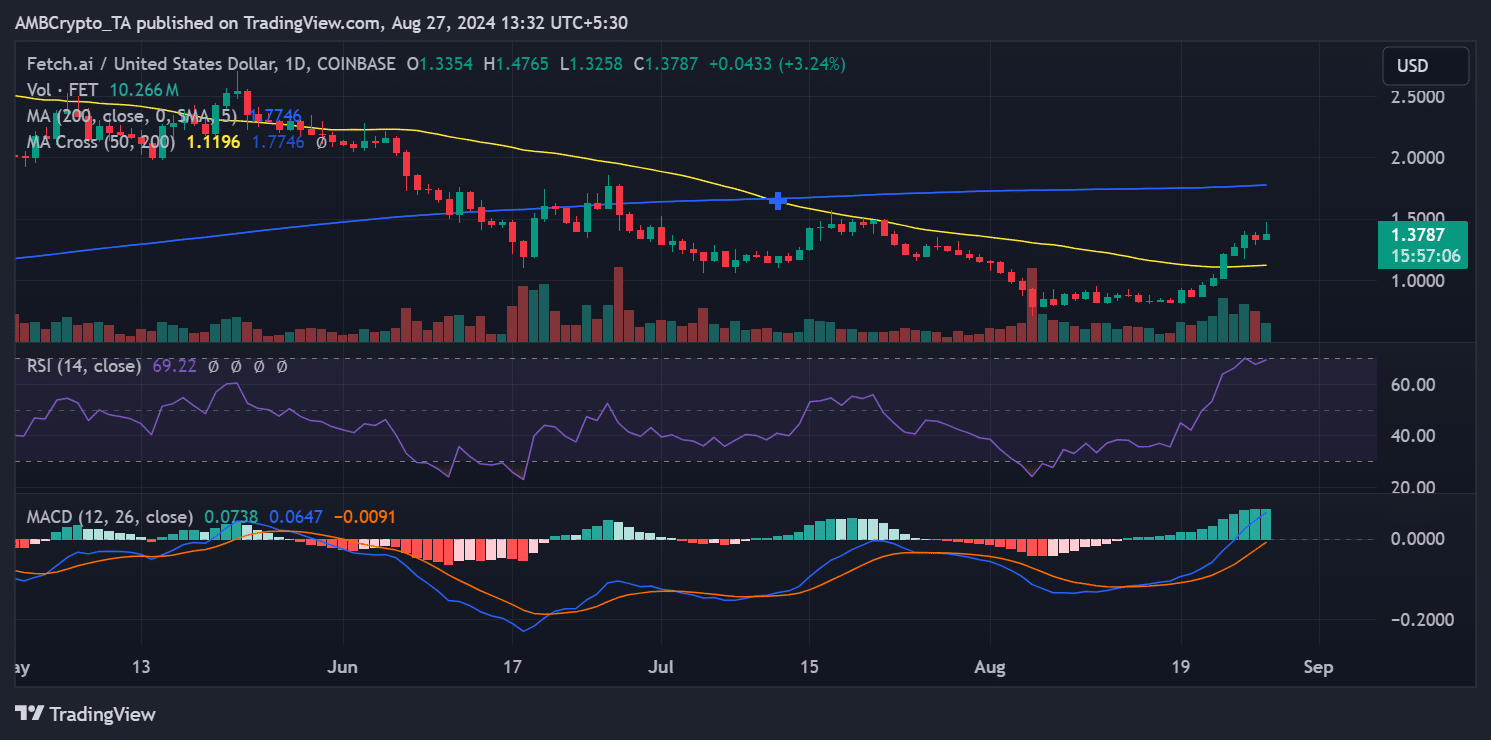The image size is (1491, 740).
Task: Select the RSI (14, close) indicator legend
Action: click(84, 367)
